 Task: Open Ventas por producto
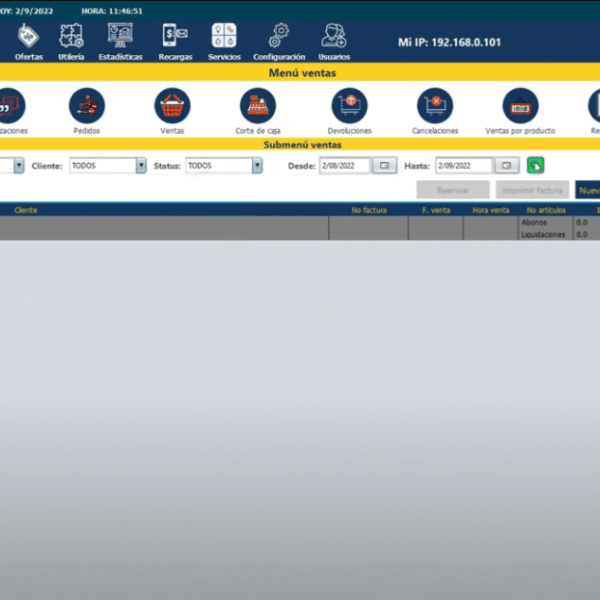pyautogui.click(x=520, y=105)
